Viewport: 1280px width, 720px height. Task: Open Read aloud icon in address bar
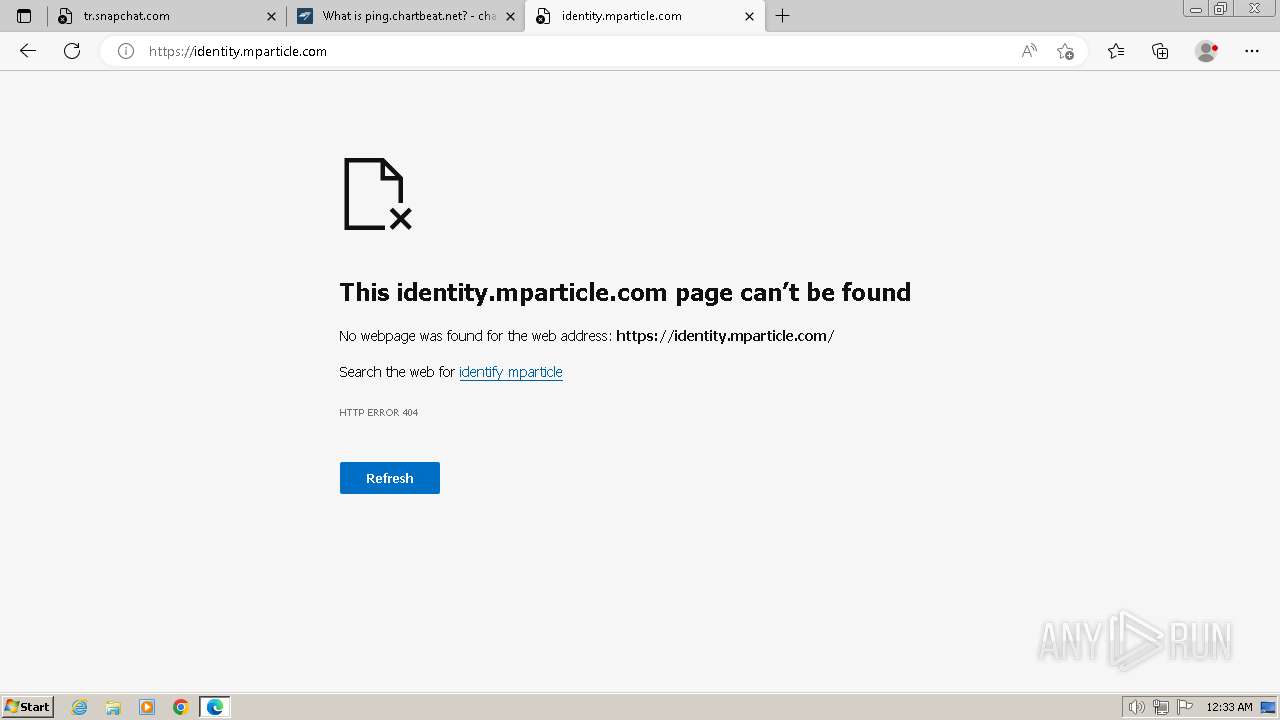click(x=1029, y=51)
